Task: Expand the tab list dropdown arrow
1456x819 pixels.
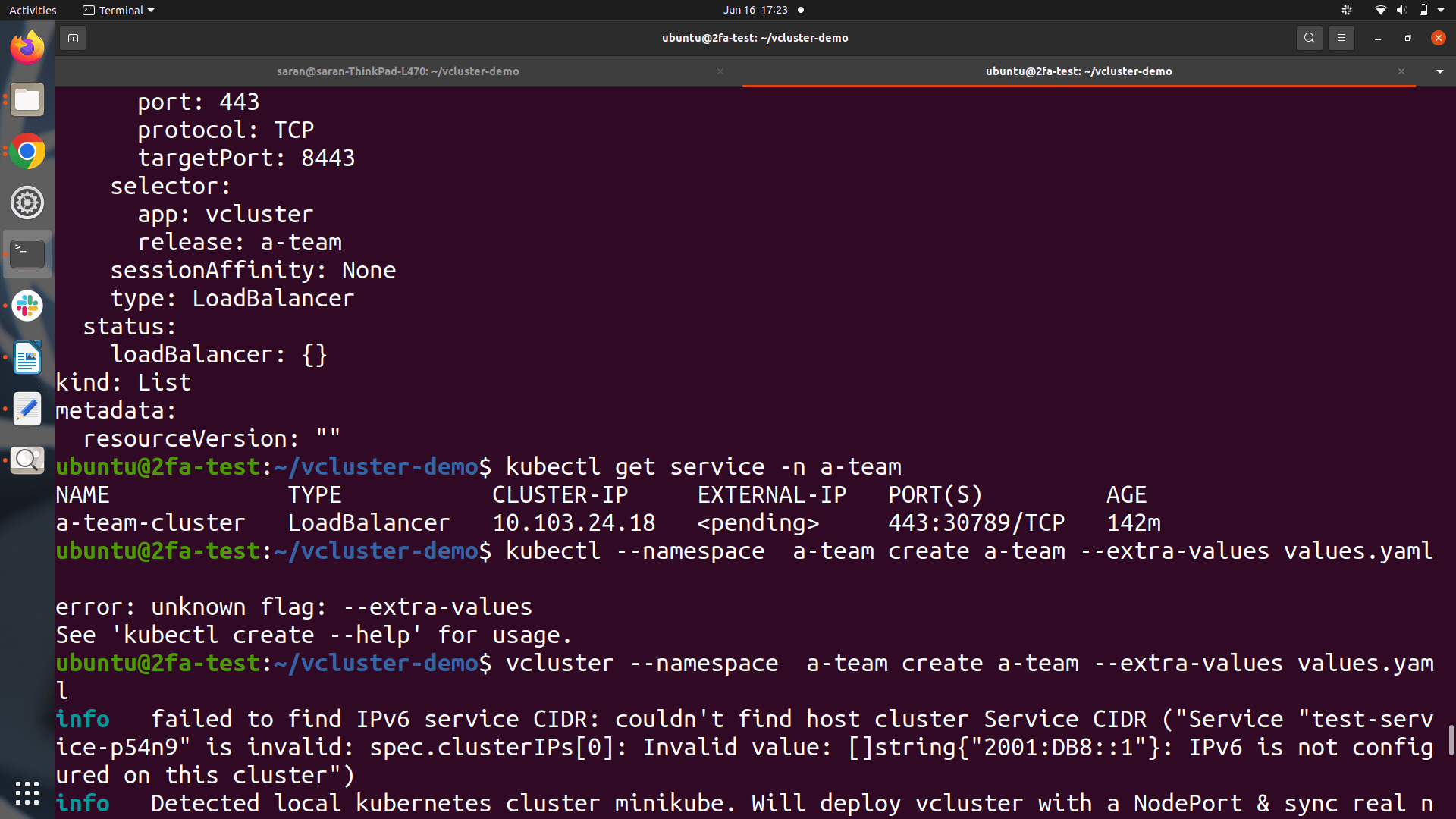Action: 1439,71
